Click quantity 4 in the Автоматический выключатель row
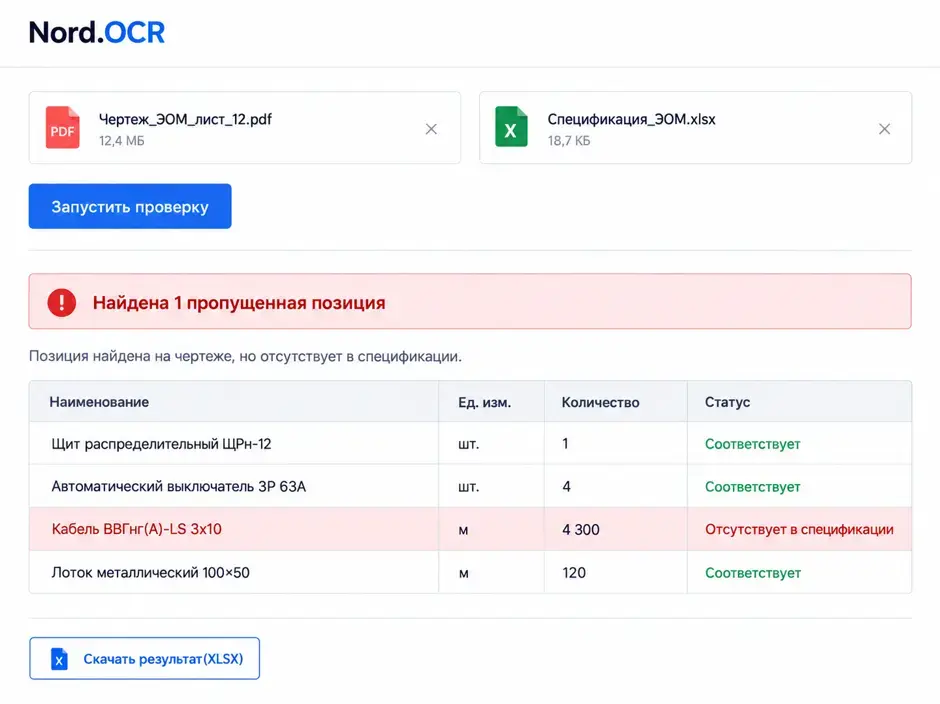 coord(567,486)
